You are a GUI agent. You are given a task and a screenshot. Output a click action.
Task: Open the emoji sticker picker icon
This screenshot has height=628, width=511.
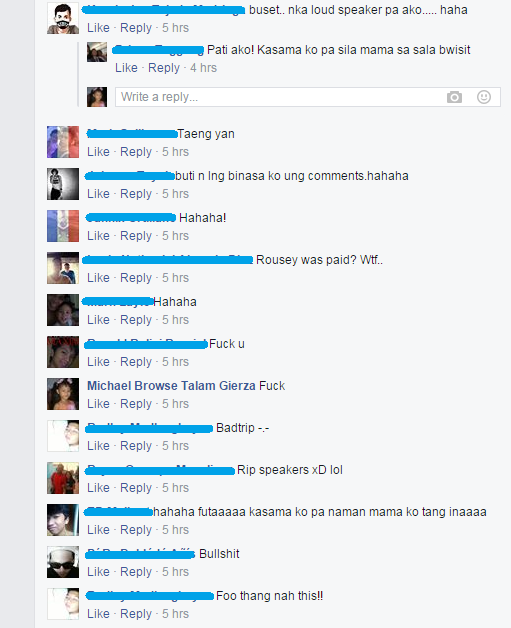(484, 97)
